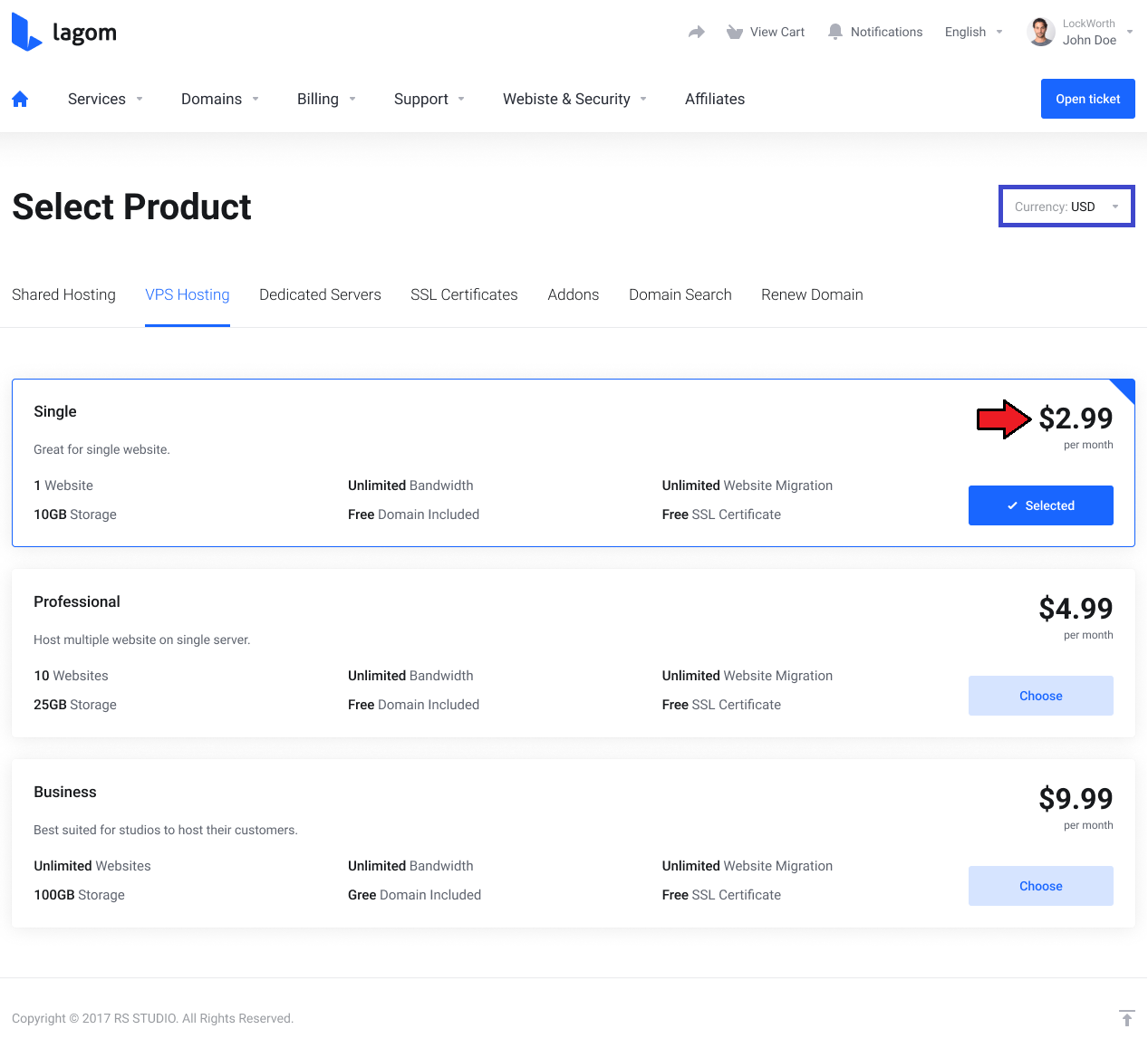This screenshot has width=1148, height=1058.
Task: Open the Currency USD selector
Action: (x=1066, y=207)
